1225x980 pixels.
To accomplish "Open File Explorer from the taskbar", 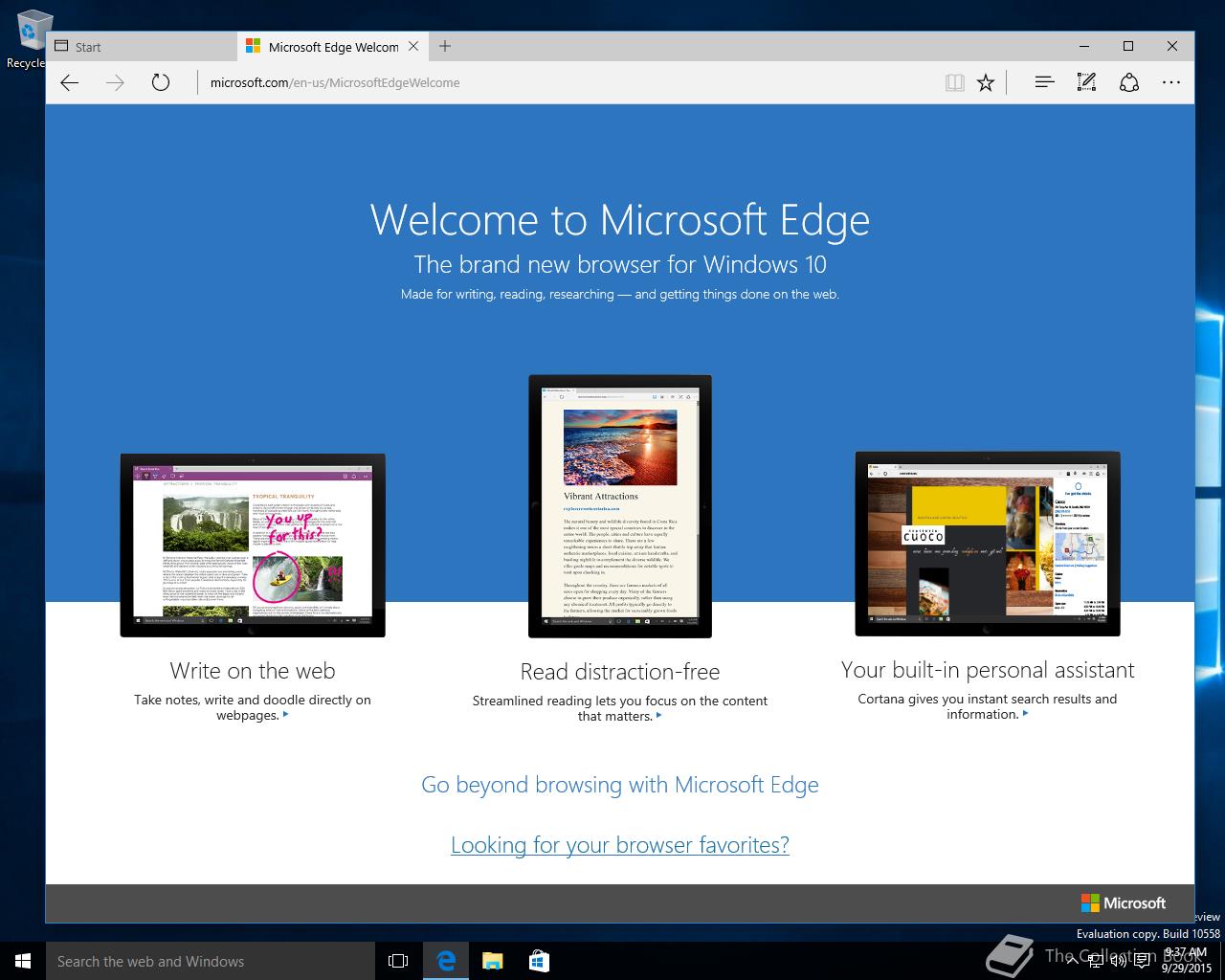I will pos(492,961).
